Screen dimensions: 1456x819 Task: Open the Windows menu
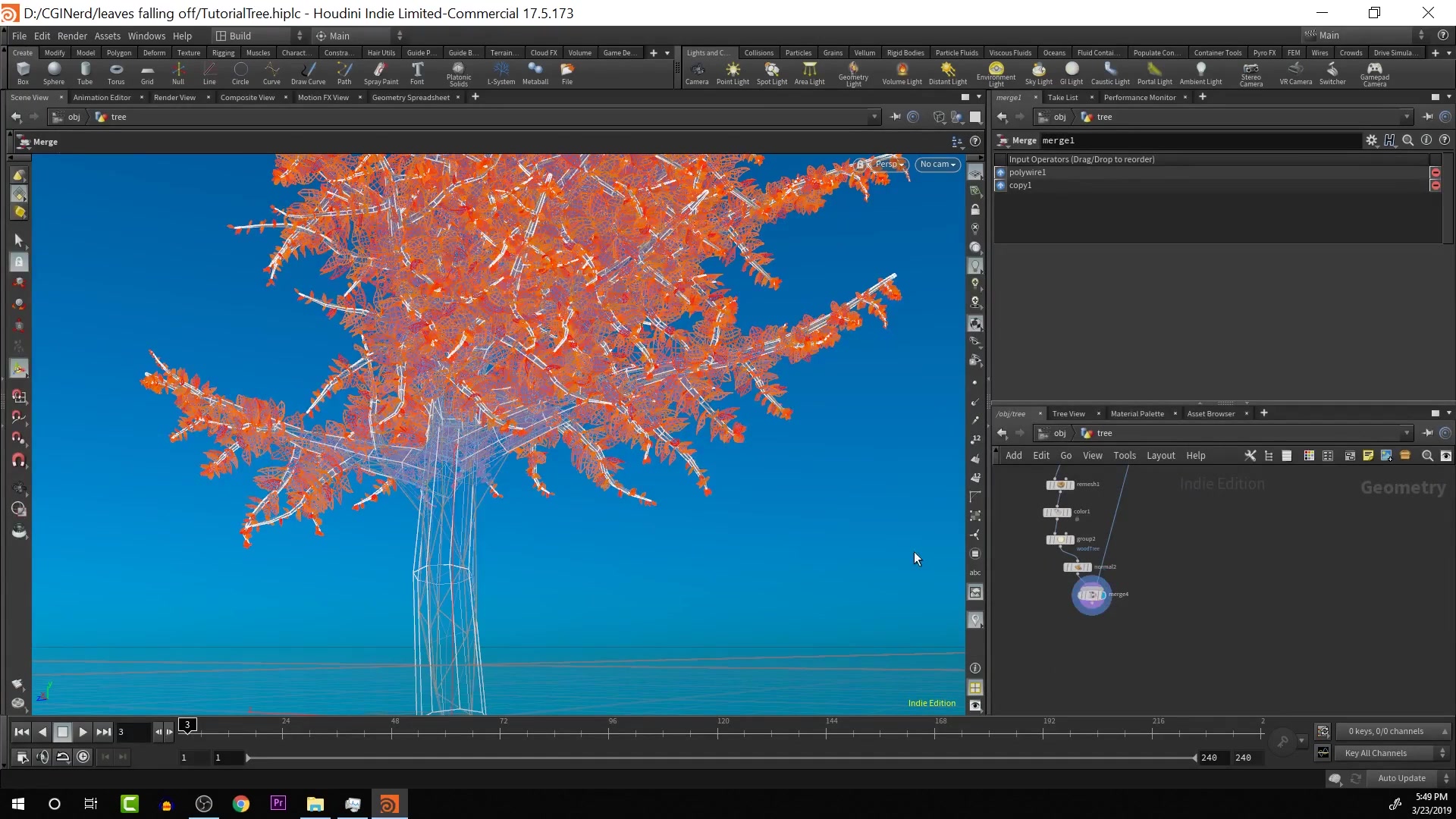pos(146,36)
